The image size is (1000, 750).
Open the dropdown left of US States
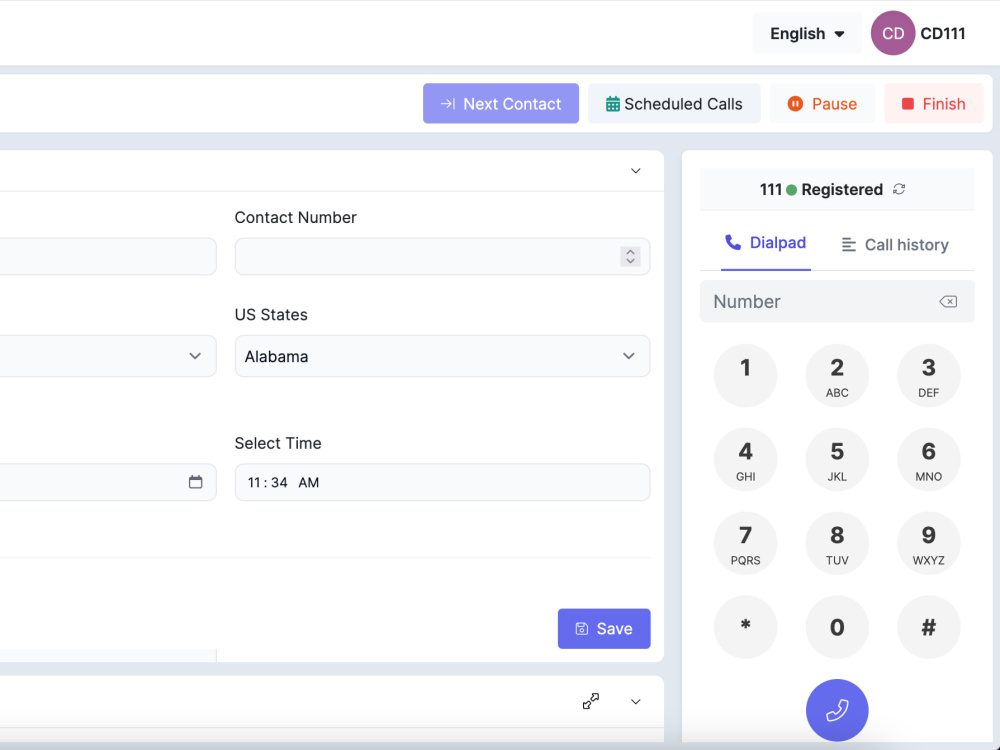pos(108,356)
